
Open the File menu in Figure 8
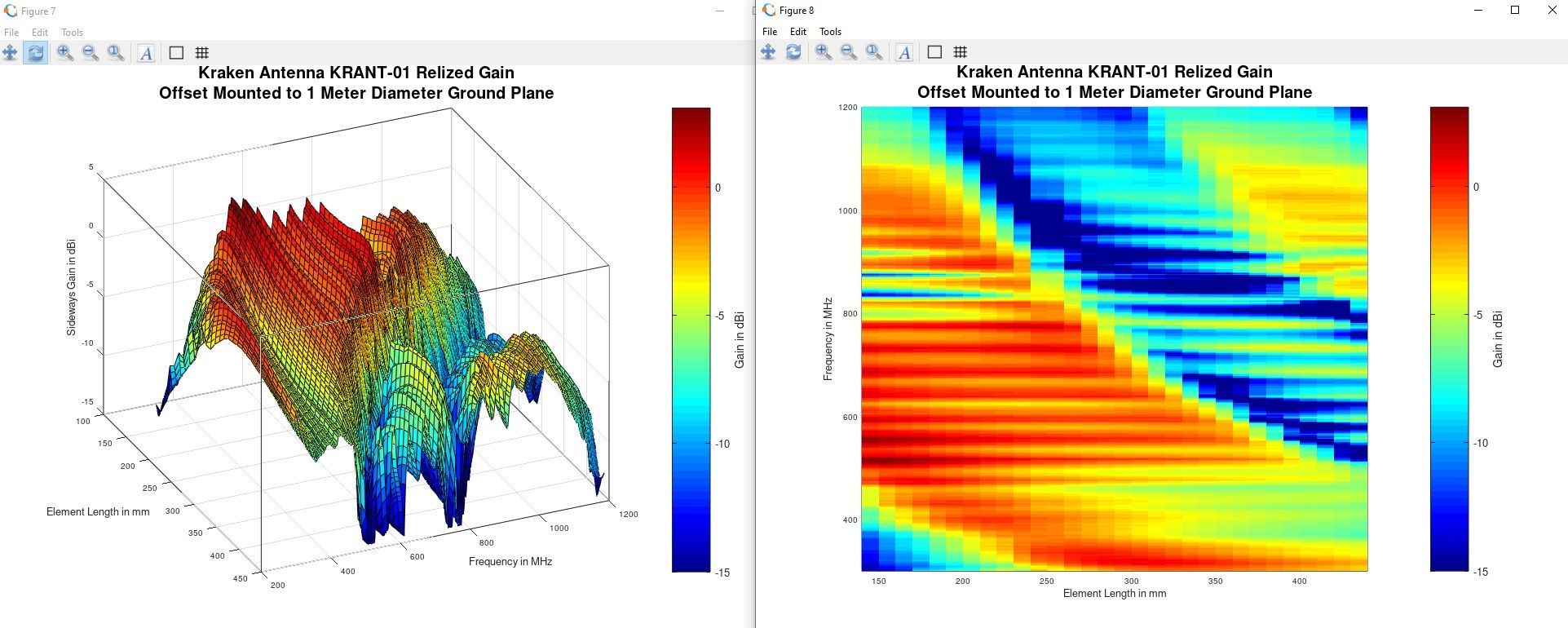tap(770, 32)
